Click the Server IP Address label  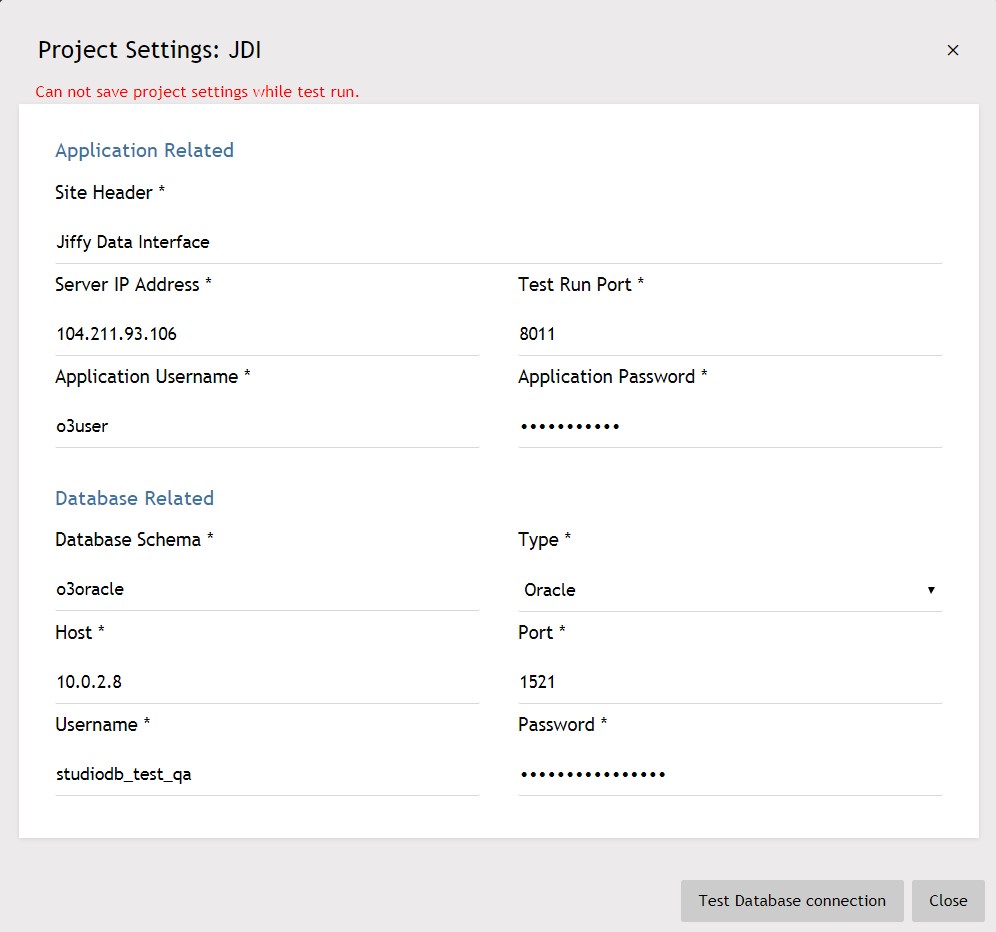[x=133, y=285]
